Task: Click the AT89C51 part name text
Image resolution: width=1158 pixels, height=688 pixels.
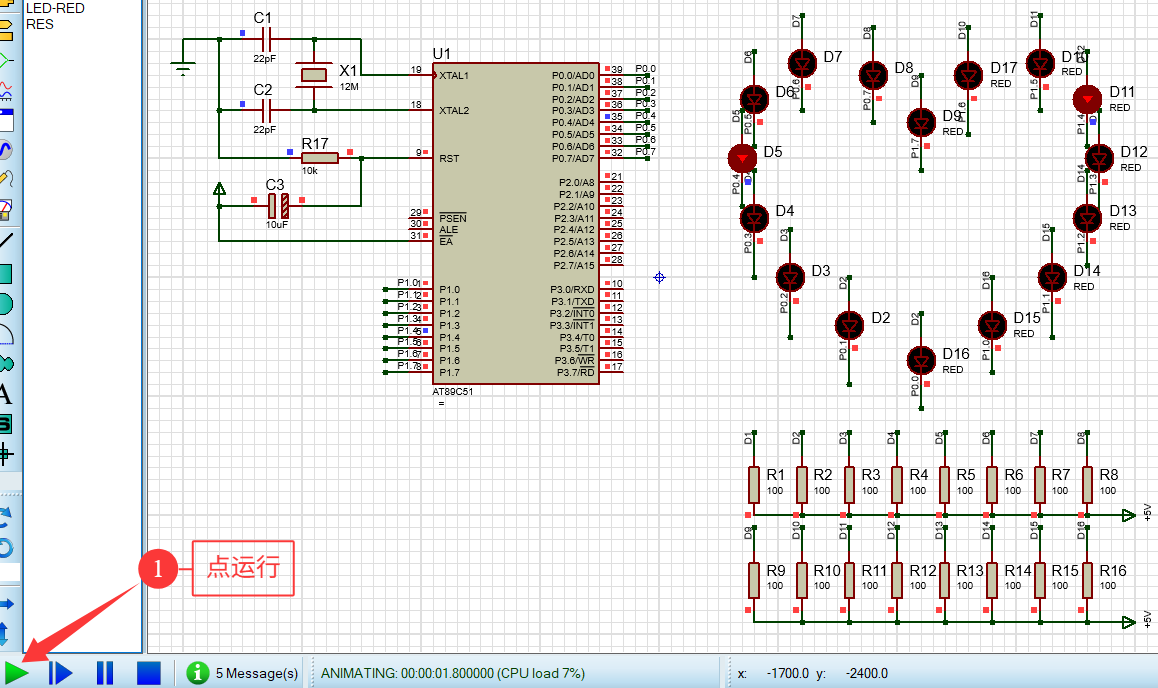Action: pos(453,392)
